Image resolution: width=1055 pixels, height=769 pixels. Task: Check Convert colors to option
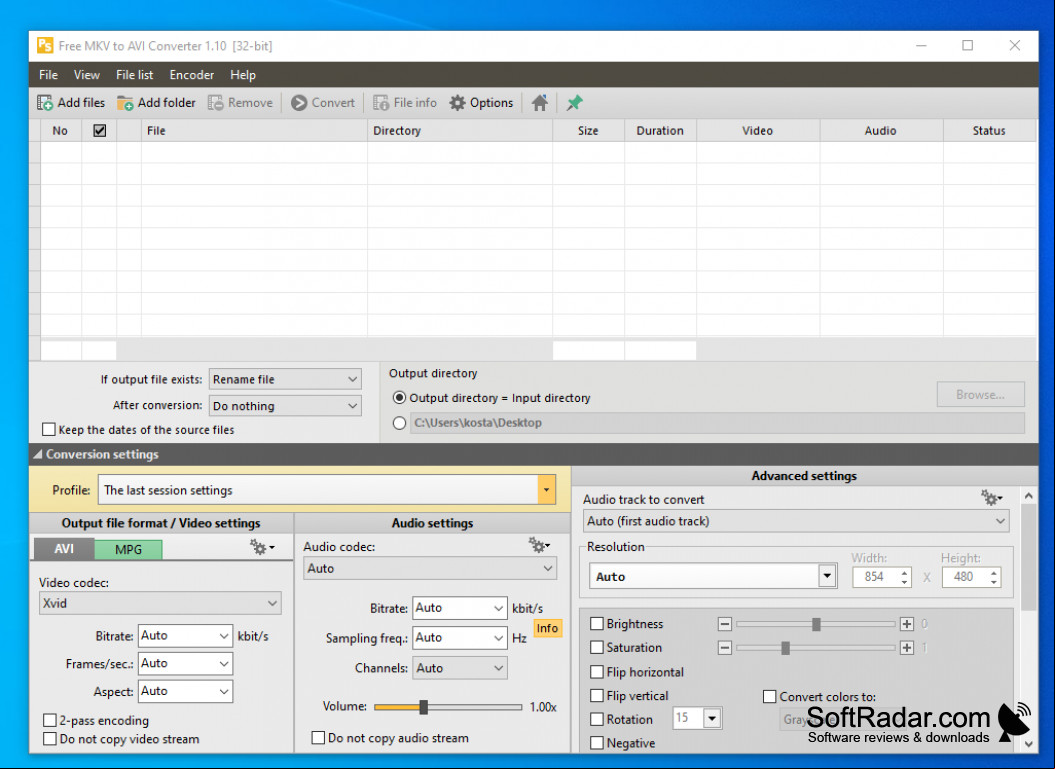(x=770, y=696)
